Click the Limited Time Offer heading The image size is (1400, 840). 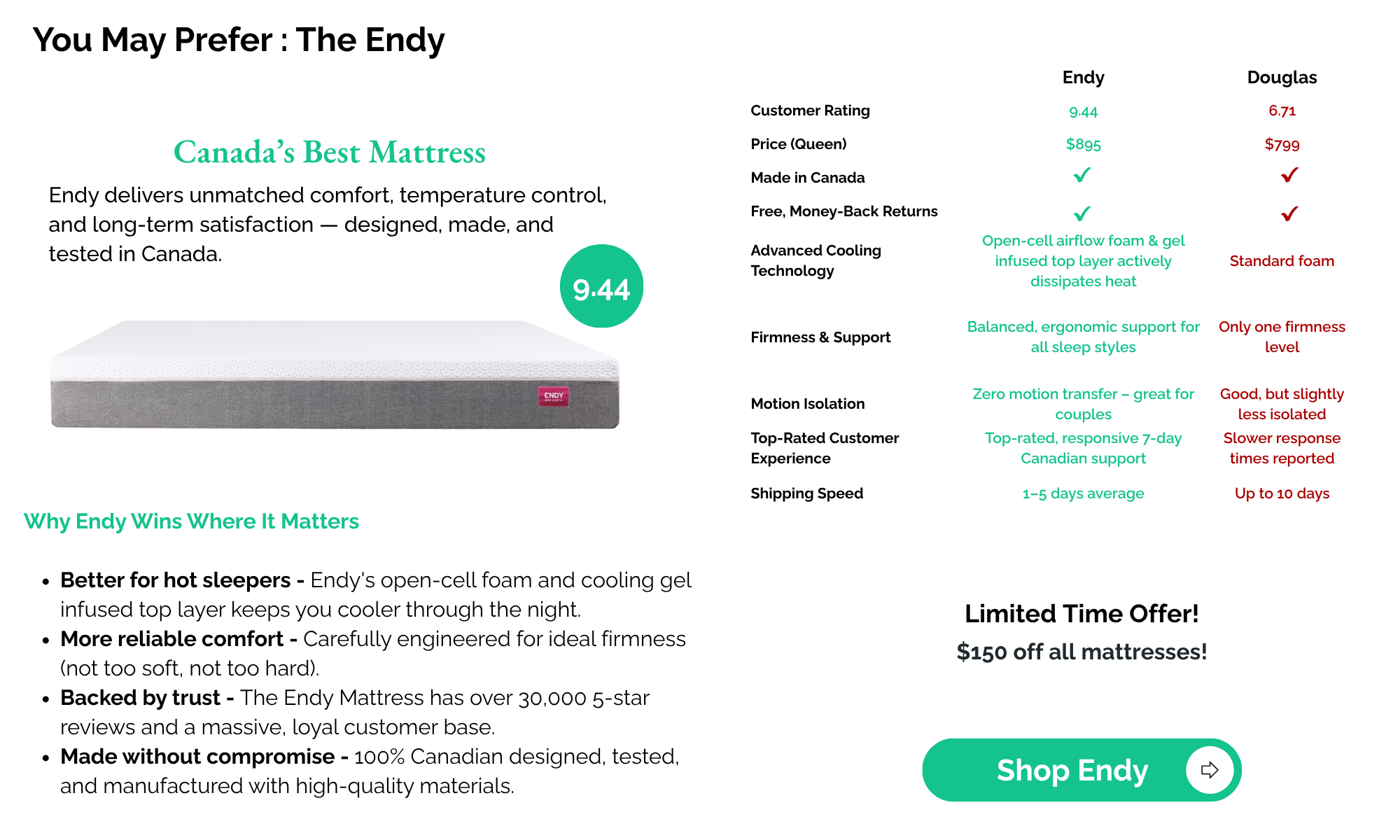point(1081,613)
